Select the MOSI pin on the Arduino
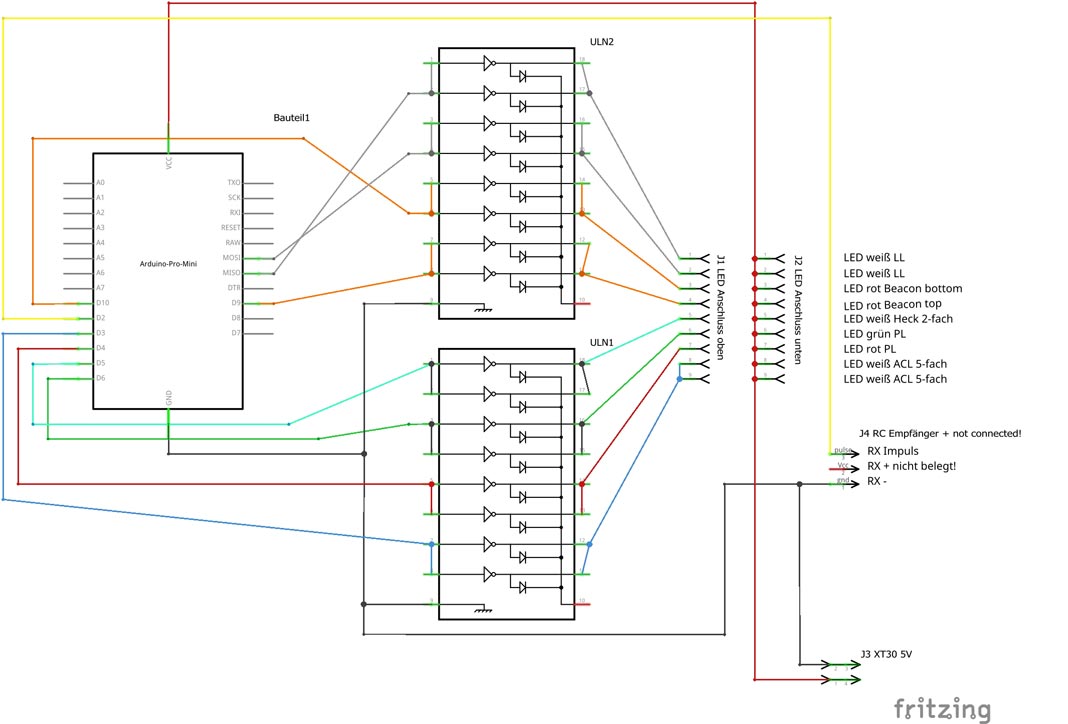Viewport: 1068px width, 724px height. [x=235, y=258]
